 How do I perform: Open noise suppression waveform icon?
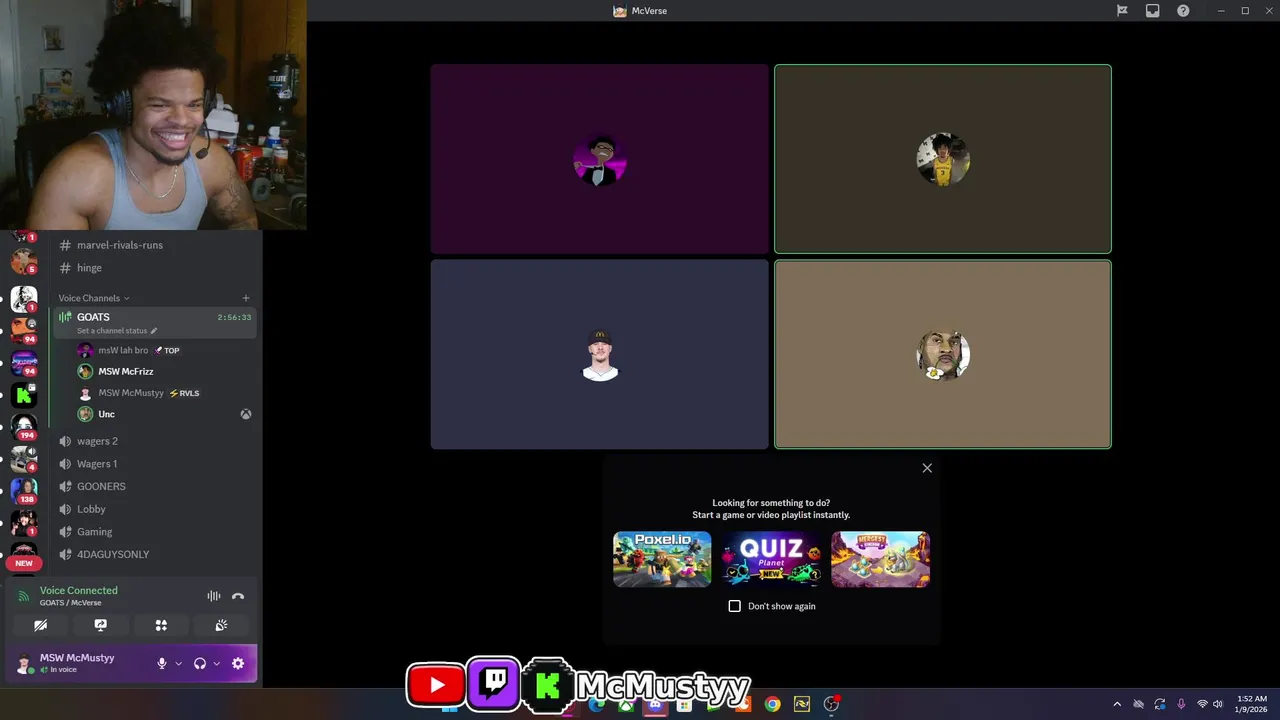pos(213,596)
